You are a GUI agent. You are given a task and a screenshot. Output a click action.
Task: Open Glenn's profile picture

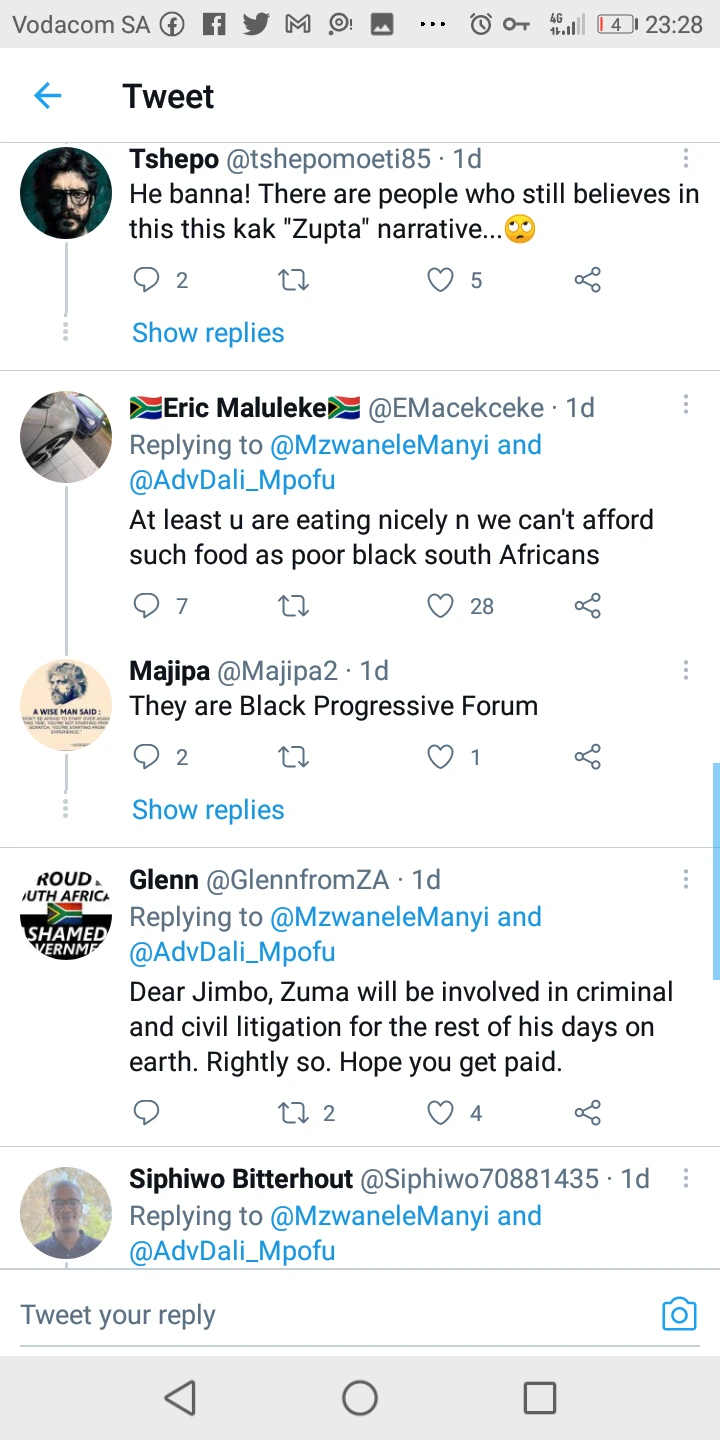pyautogui.click(x=66, y=914)
